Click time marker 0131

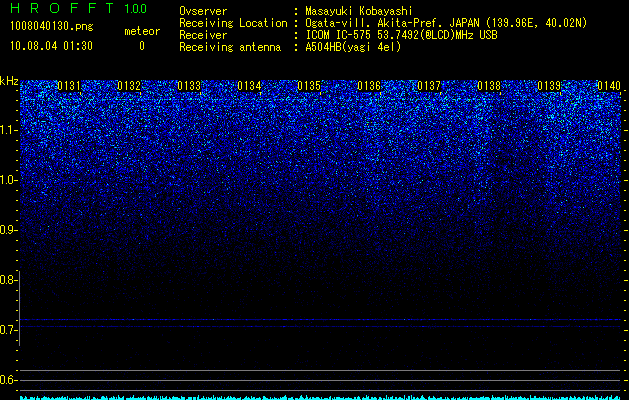(69, 86)
